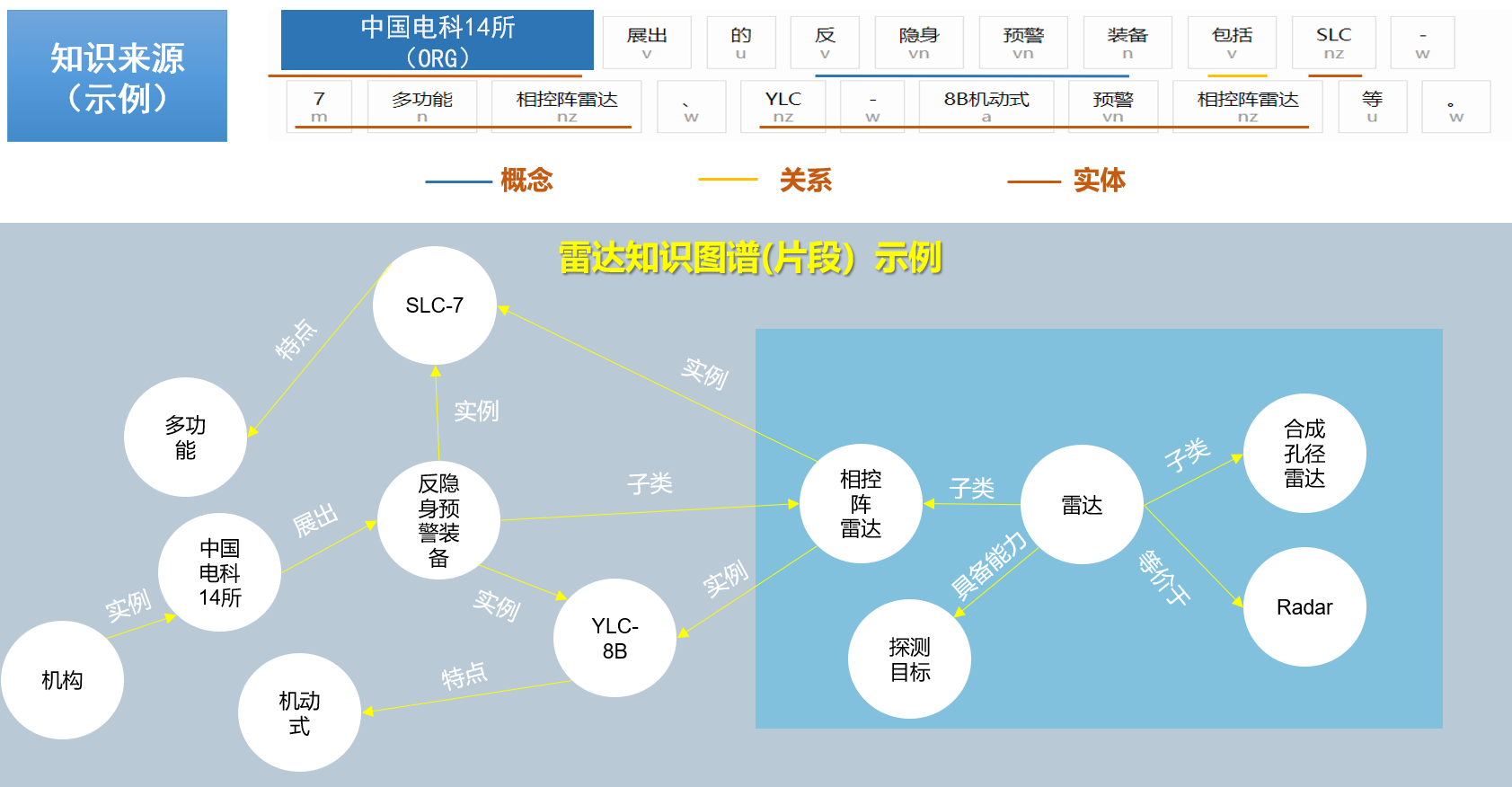Click the Radar node
This screenshot has width=1512, height=787.
click(1304, 607)
